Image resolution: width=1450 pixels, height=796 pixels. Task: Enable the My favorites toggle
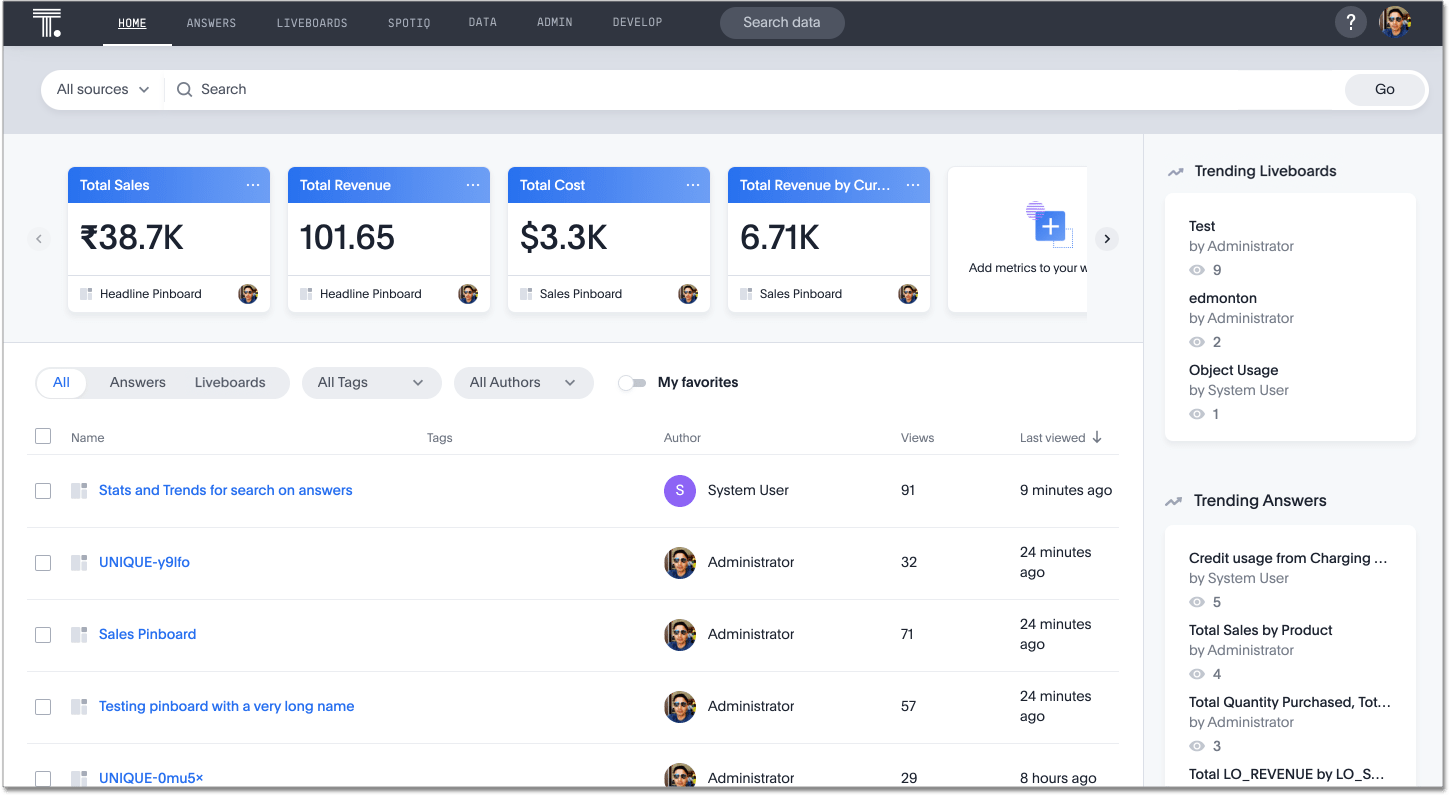coord(632,382)
